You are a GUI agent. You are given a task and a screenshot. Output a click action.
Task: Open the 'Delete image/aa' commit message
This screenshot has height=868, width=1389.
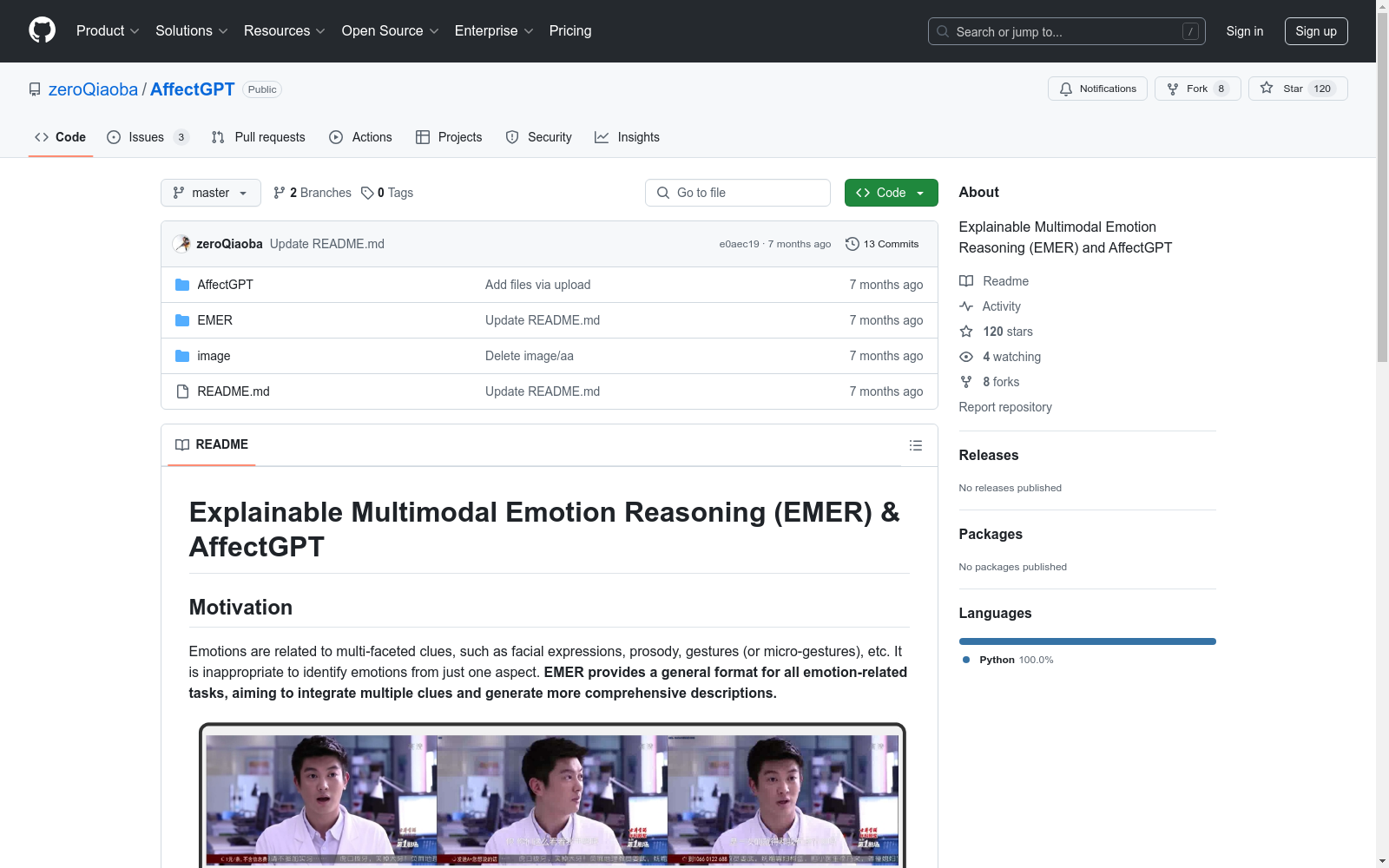[x=530, y=356]
